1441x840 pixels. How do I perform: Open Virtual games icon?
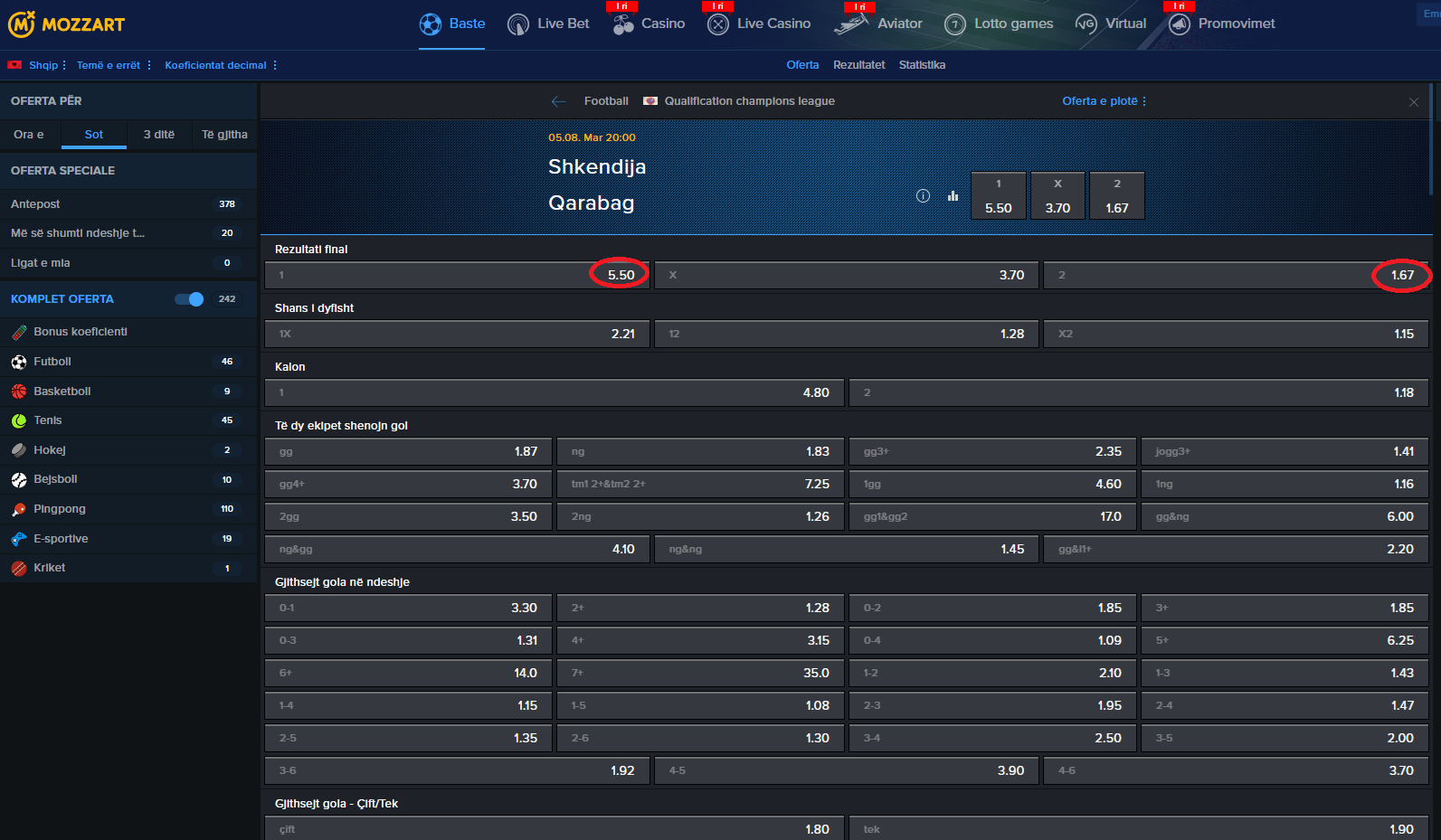click(1086, 24)
